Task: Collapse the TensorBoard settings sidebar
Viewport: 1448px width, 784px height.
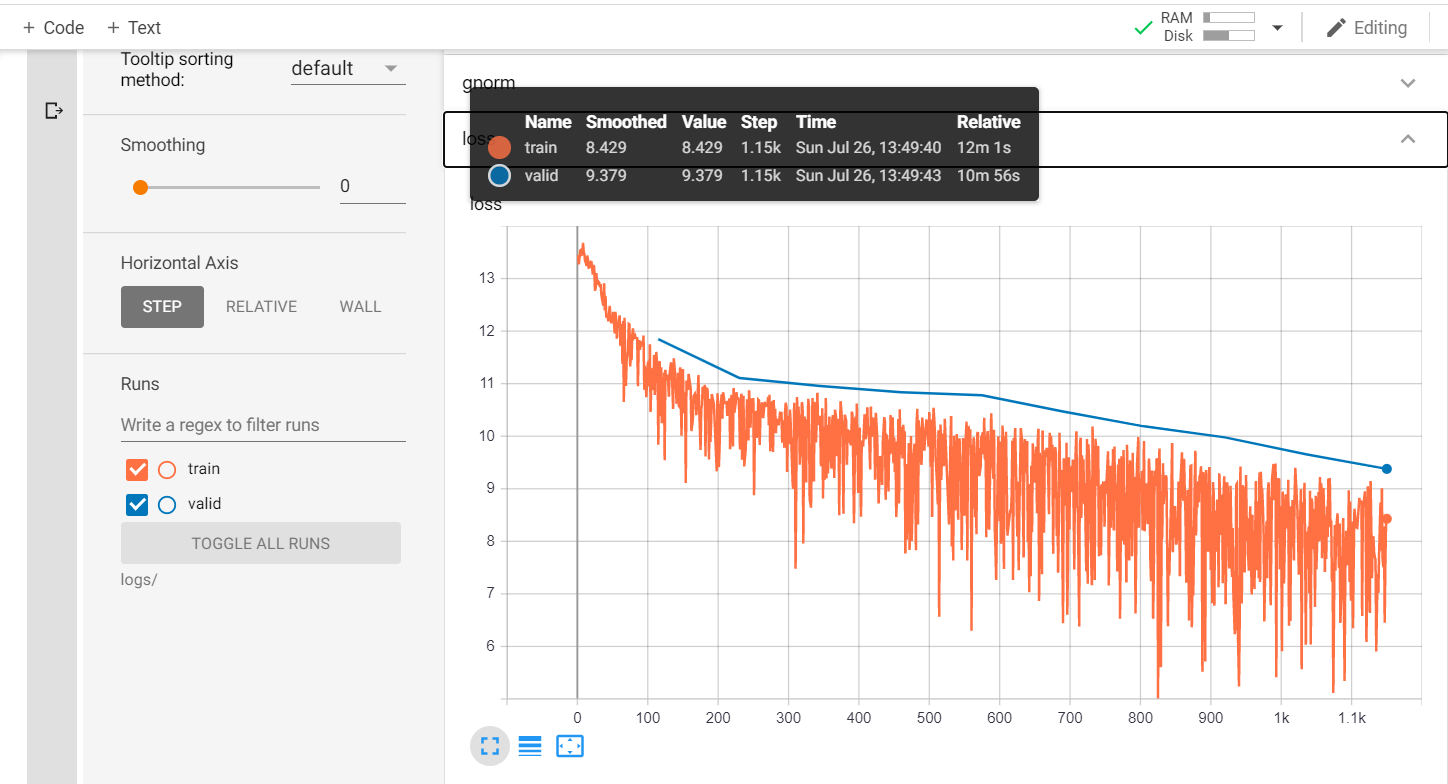Action: (x=52, y=110)
